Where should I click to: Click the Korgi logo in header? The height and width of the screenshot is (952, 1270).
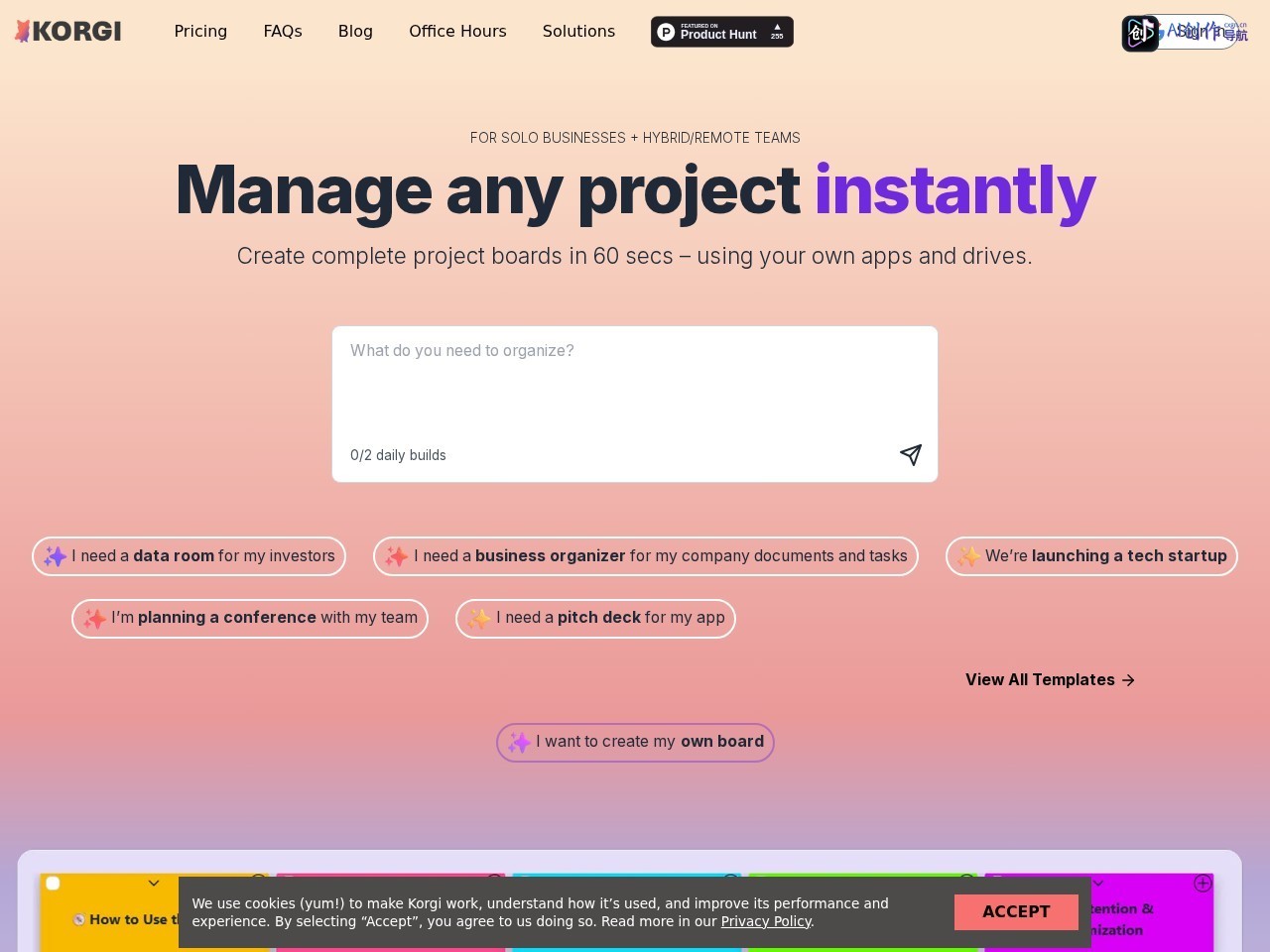67,32
